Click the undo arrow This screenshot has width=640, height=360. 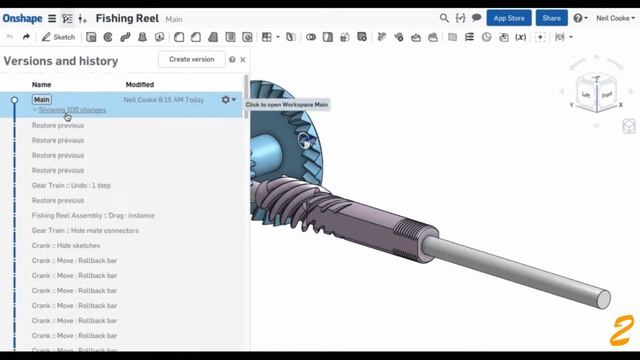pos(10,37)
